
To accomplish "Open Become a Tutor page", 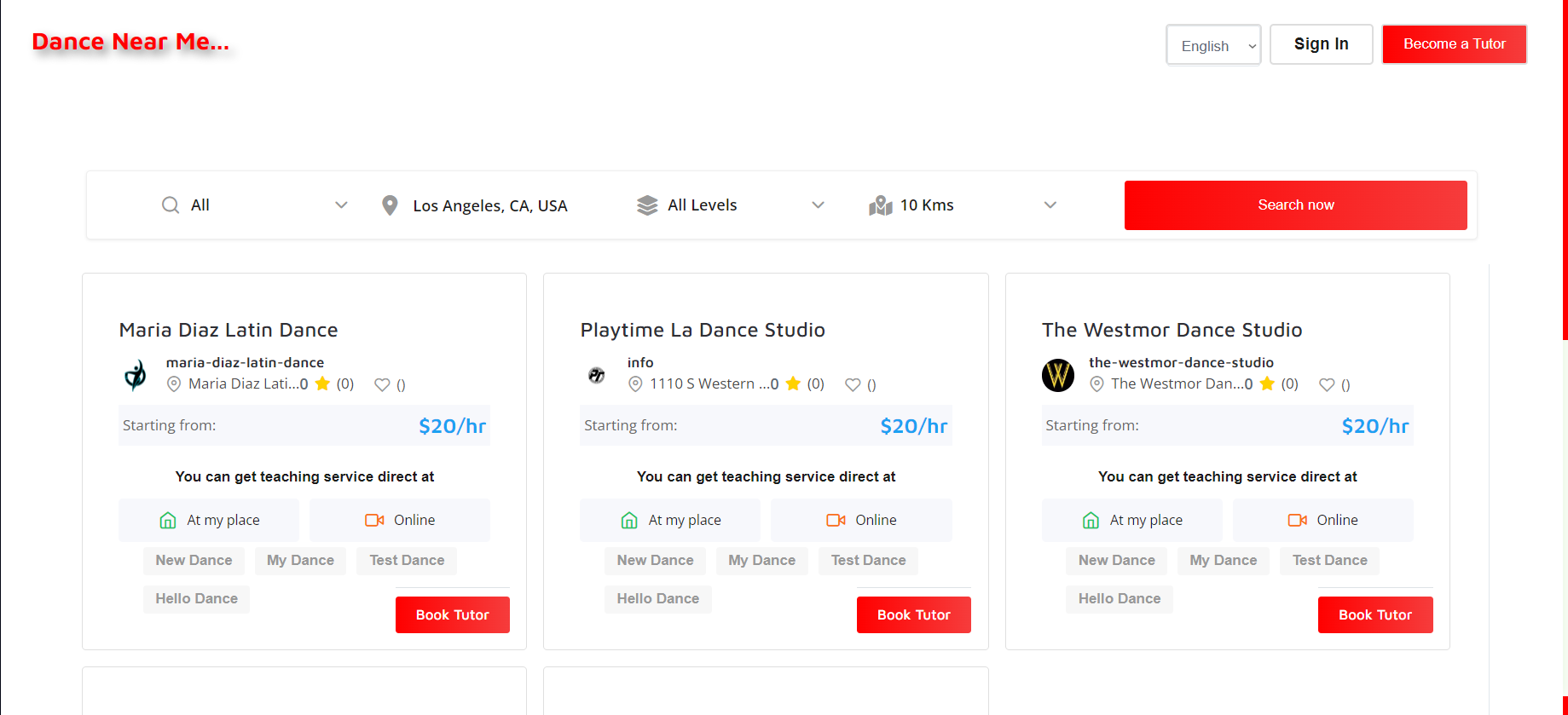I will tap(1454, 44).
